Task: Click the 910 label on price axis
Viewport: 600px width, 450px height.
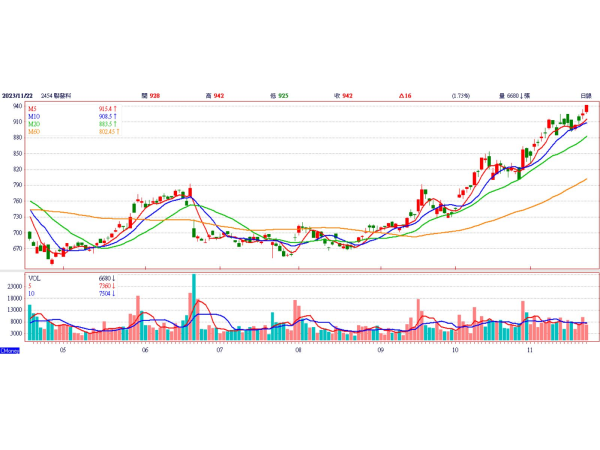Action: point(17,121)
